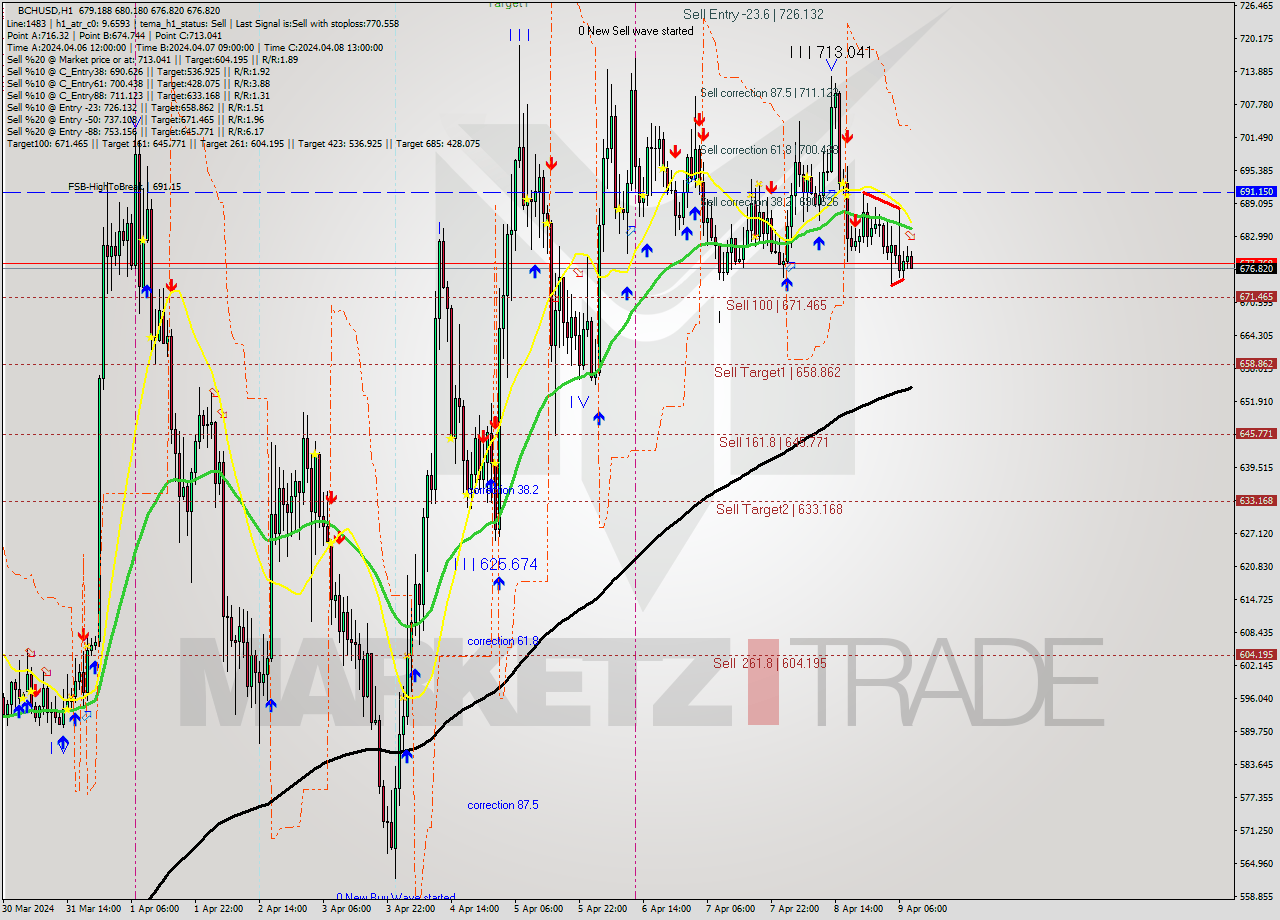
Task: Click the blue 691.150 price axis tag
Action: pyautogui.click(x=1256, y=191)
